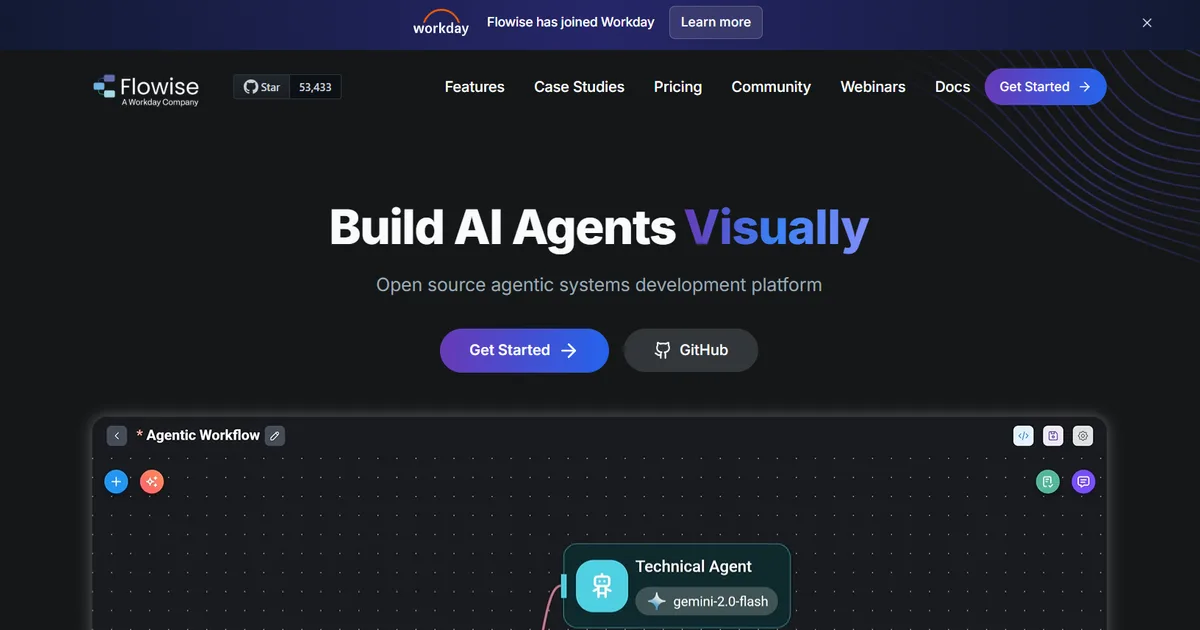This screenshot has width=1200, height=630.
Task: Click the pencil edit icon for workflow name
Action: 275,436
